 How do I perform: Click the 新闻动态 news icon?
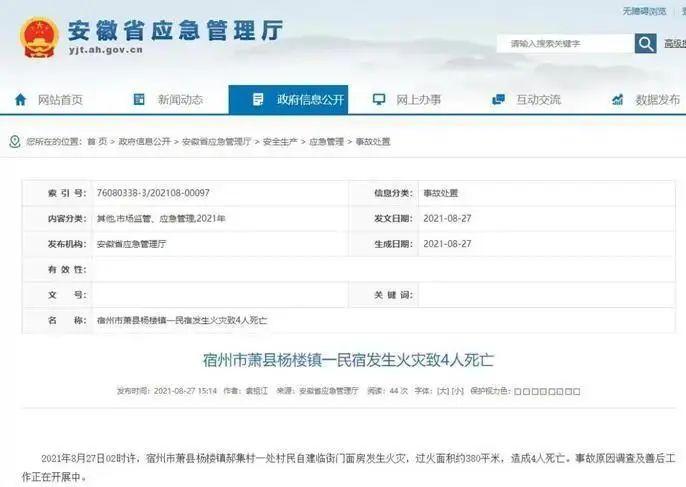140,99
